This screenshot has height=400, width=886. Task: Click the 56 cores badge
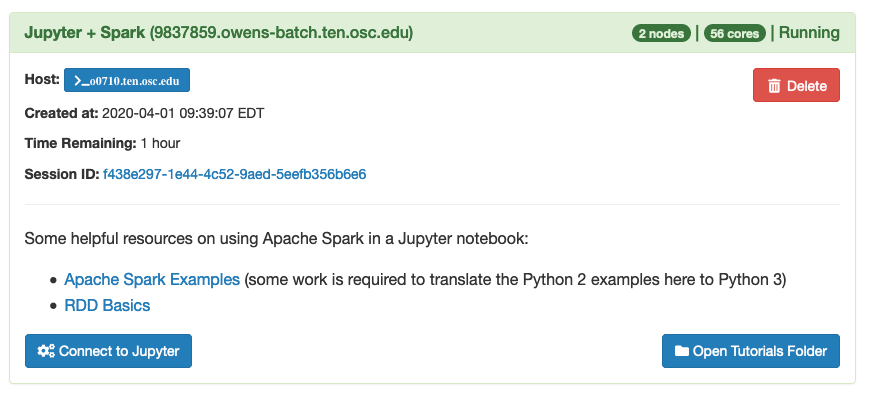point(735,33)
